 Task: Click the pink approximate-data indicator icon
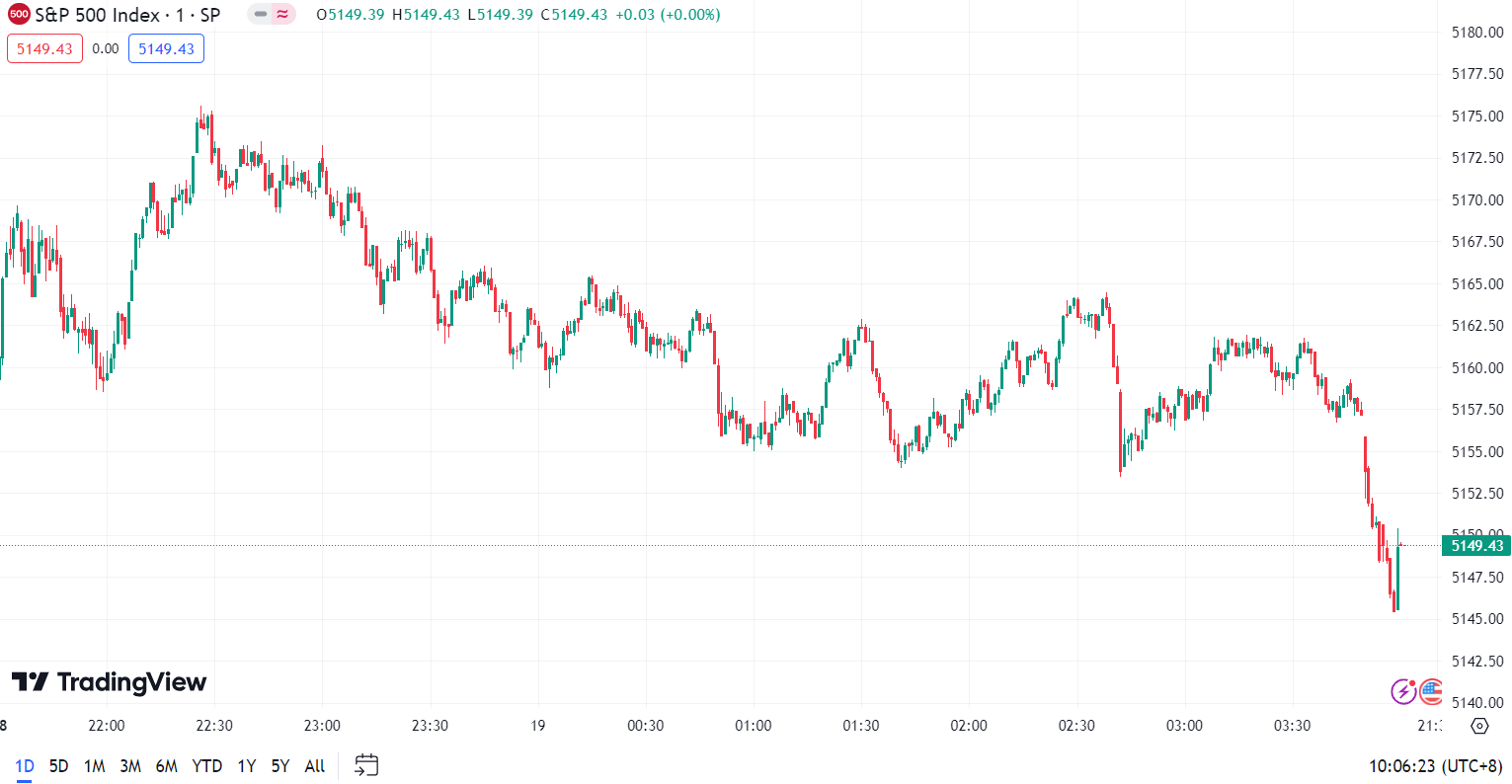pyautogui.click(x=283, y=15)
